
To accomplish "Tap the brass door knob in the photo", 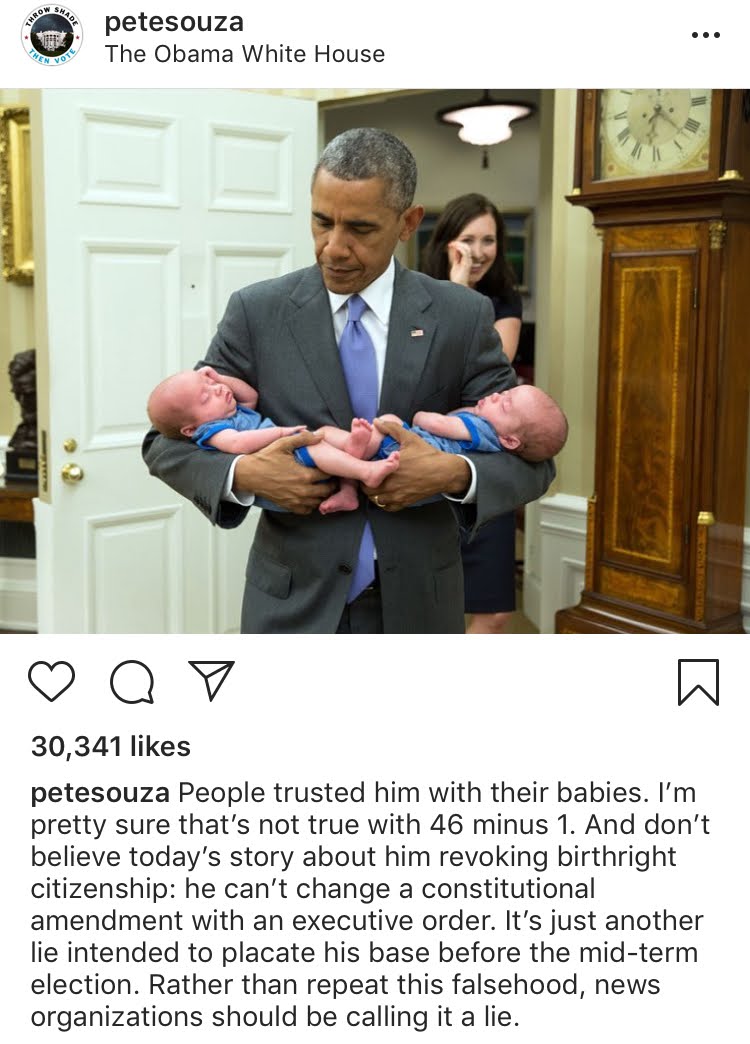I will pos(72,473).
